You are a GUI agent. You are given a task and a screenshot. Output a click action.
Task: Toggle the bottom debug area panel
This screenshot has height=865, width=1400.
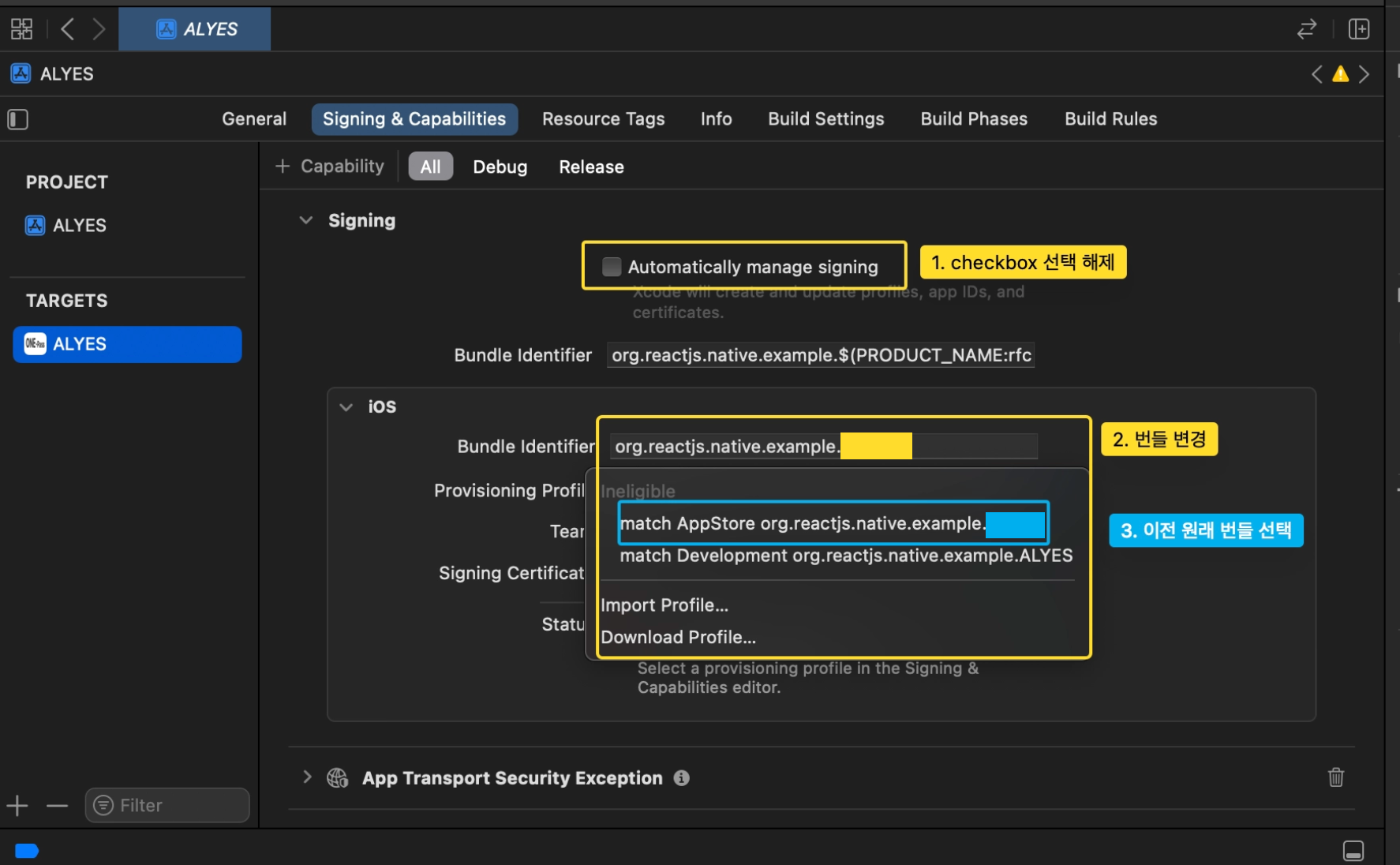pos(1353,851)
